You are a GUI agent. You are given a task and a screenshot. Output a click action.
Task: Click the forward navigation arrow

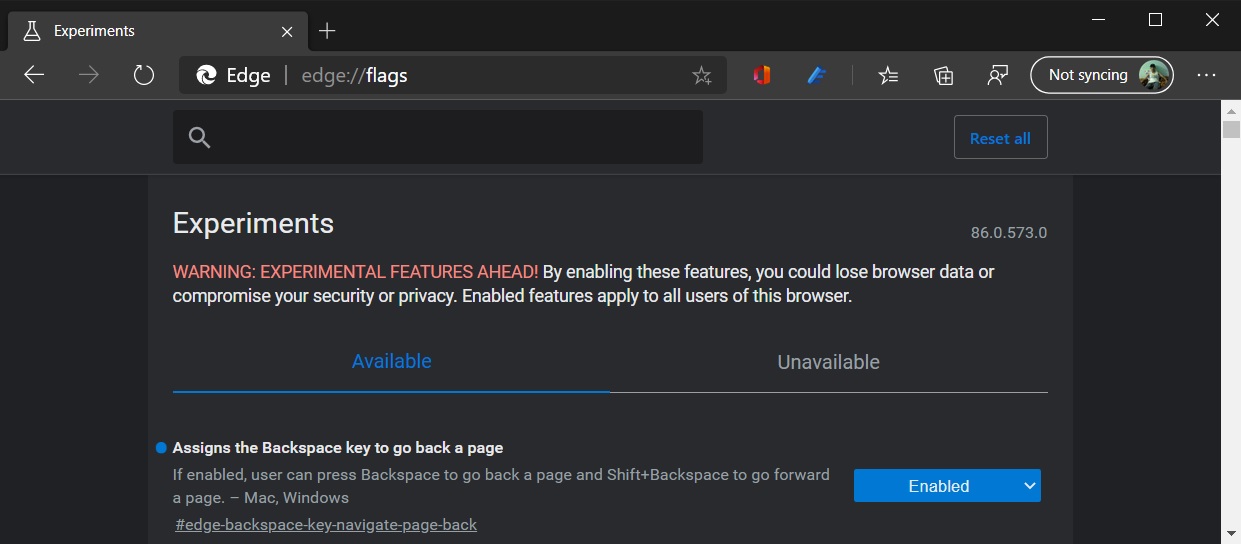pos(89,75)
